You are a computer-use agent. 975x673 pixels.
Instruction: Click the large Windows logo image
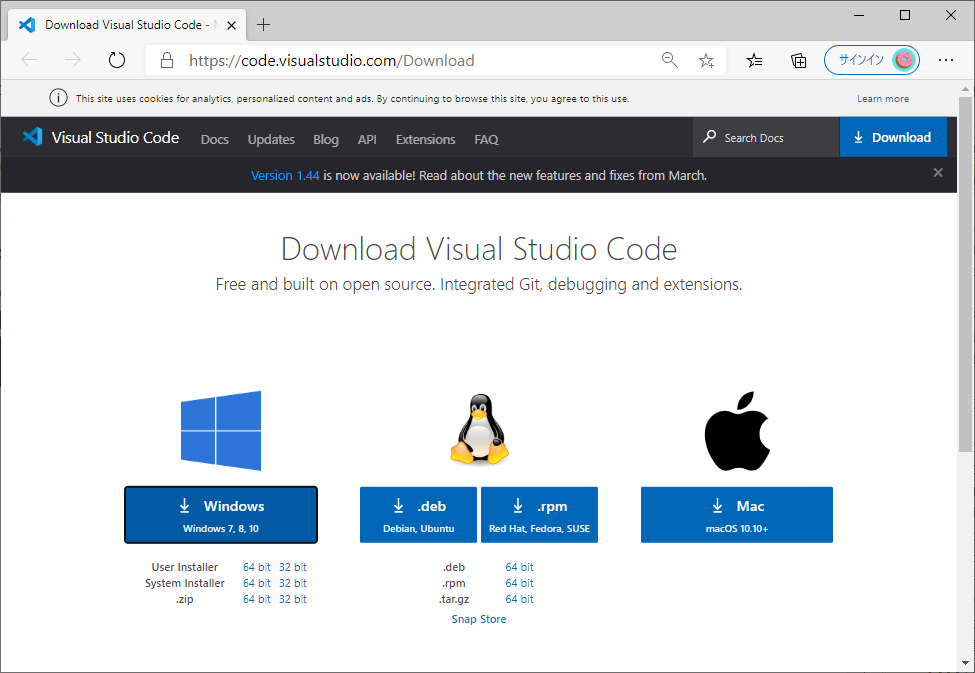(221, 430)
